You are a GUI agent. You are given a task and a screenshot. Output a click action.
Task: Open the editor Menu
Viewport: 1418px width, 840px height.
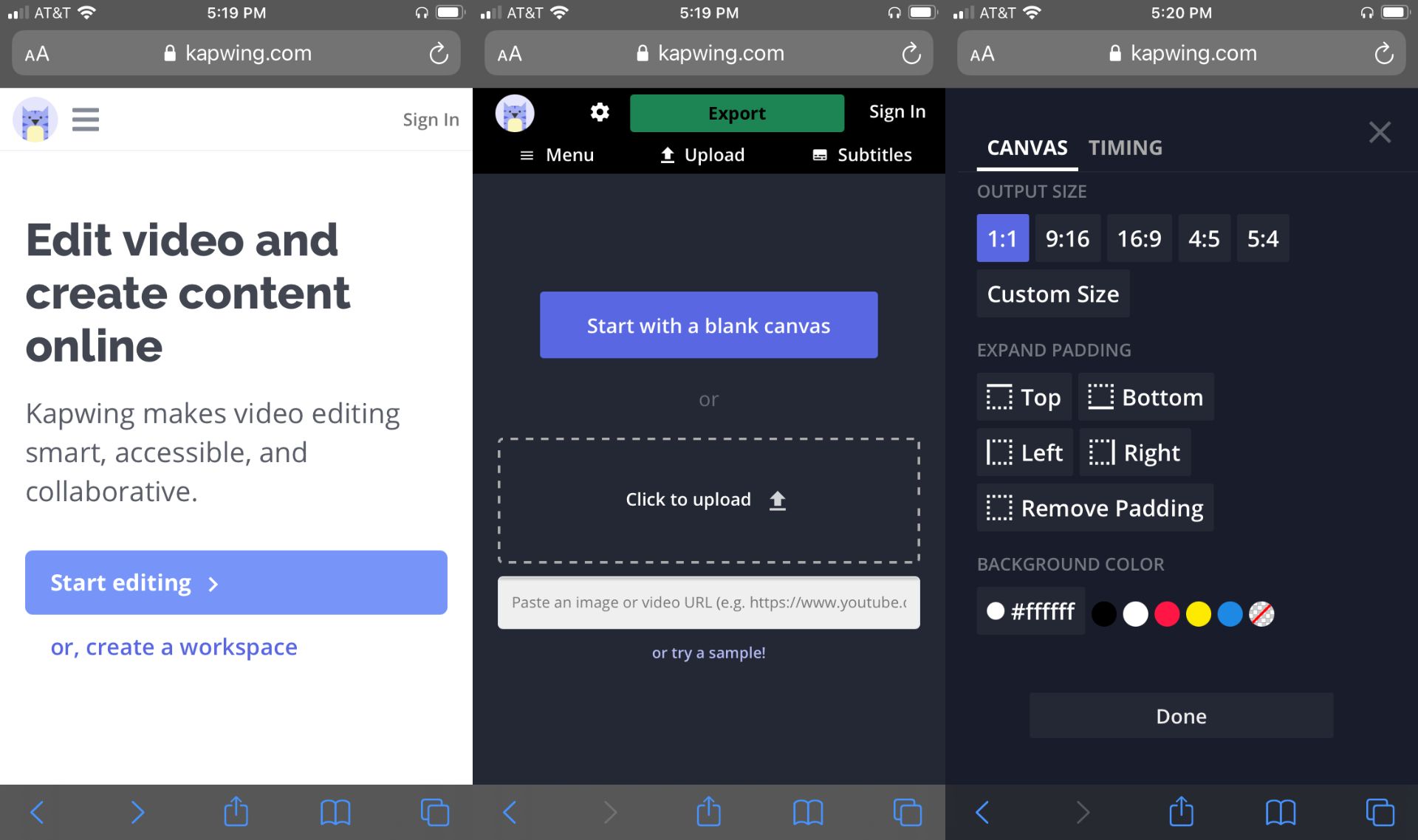(x=557, y=155)
